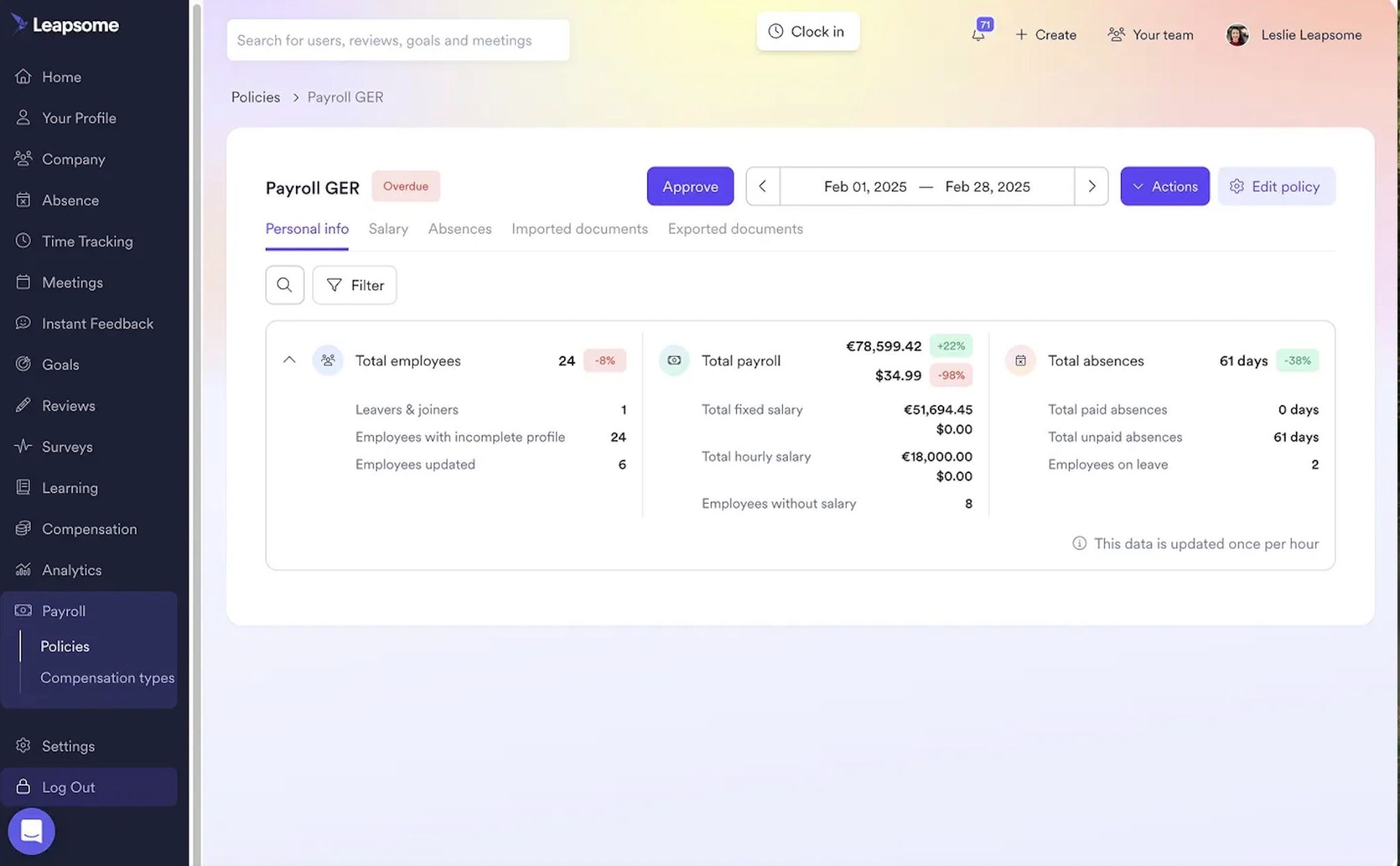
Task: Click the Learning book icon
Action: (x=23, y=487)
